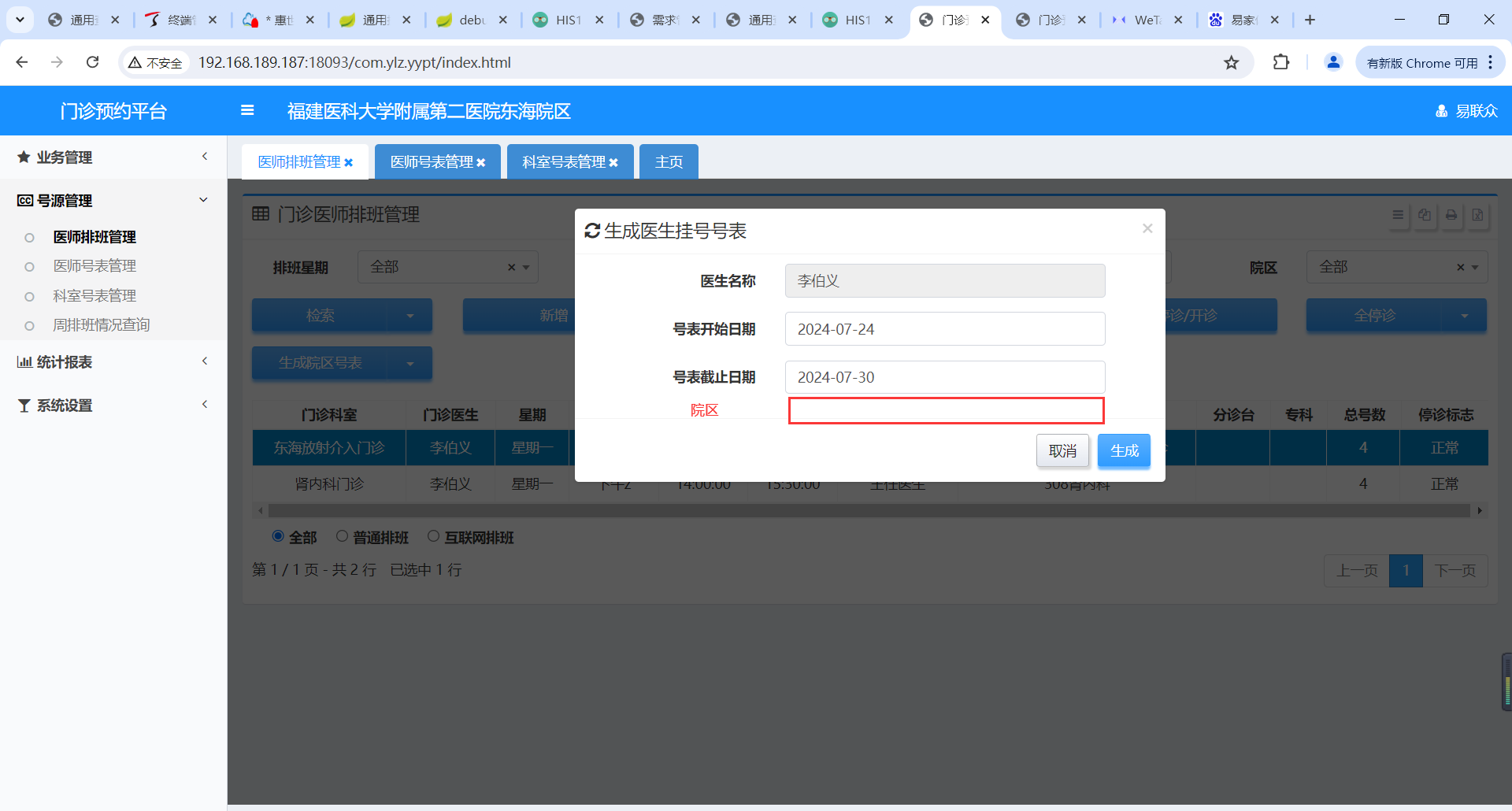Click the table's horizontal scrollbar
Screen dimensions: 1512x811
pyautogui.click(x=869, y=511)
